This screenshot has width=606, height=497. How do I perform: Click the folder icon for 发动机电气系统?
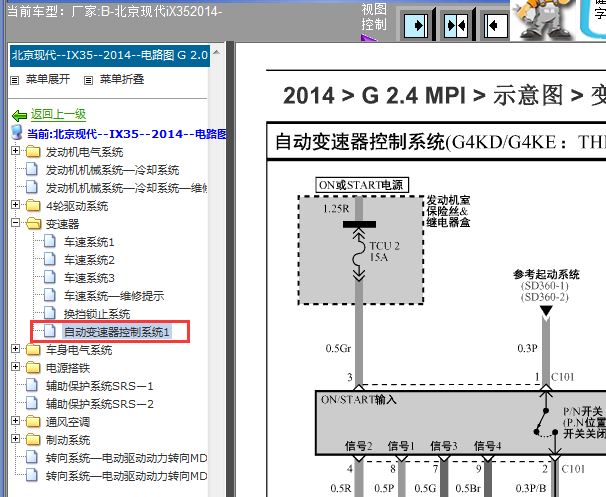pos(33,151)
